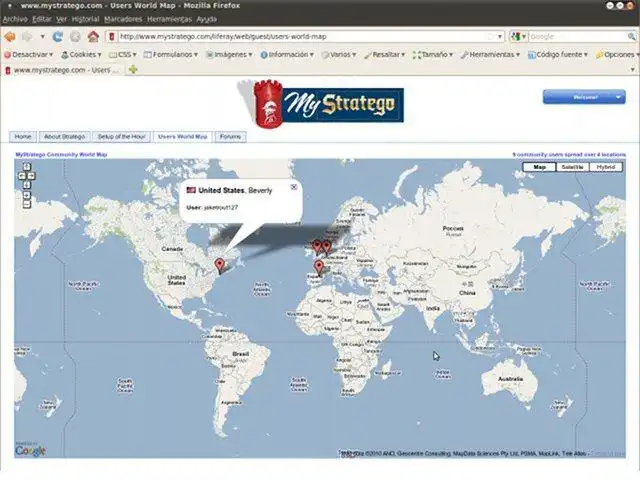Zoom in the map with plus button
This screenshot has width=640, height=480.
tap(27, 196)
